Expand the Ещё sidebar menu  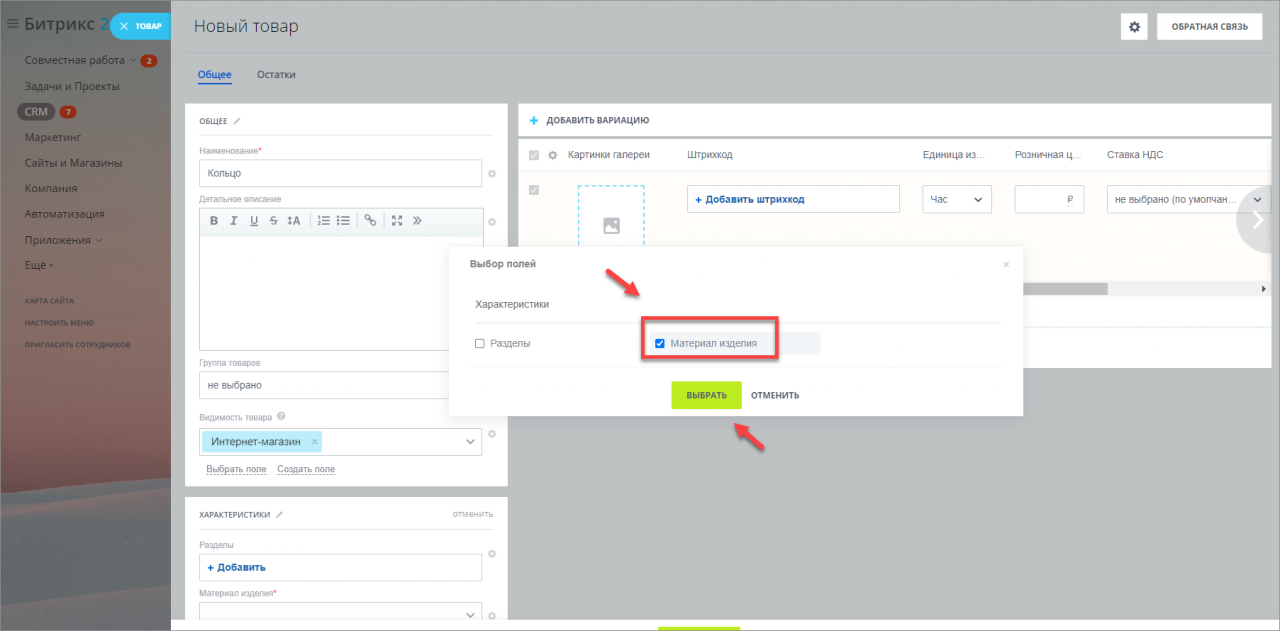[39, 265]
